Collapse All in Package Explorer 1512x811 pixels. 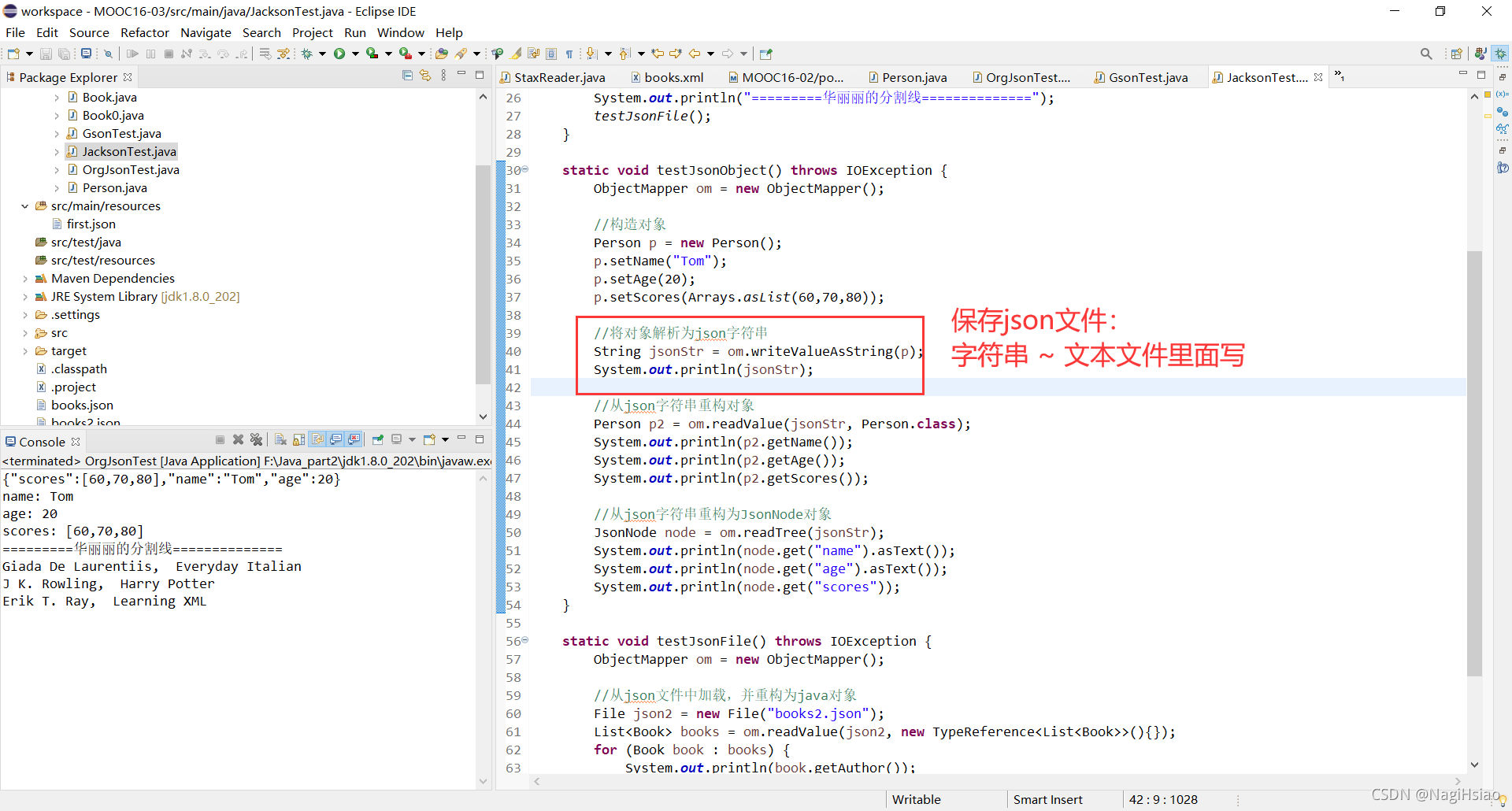407,76
